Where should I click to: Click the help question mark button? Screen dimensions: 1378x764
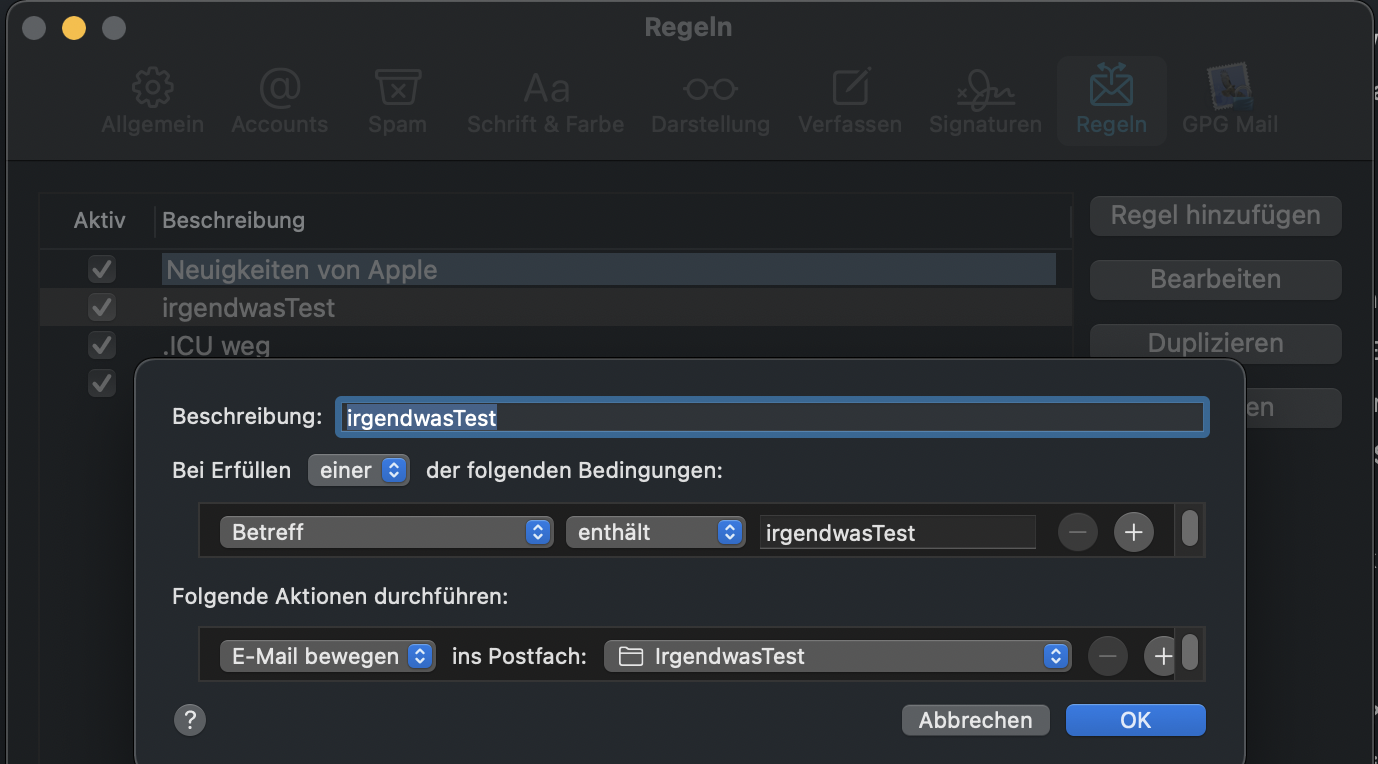coord(190,720)
